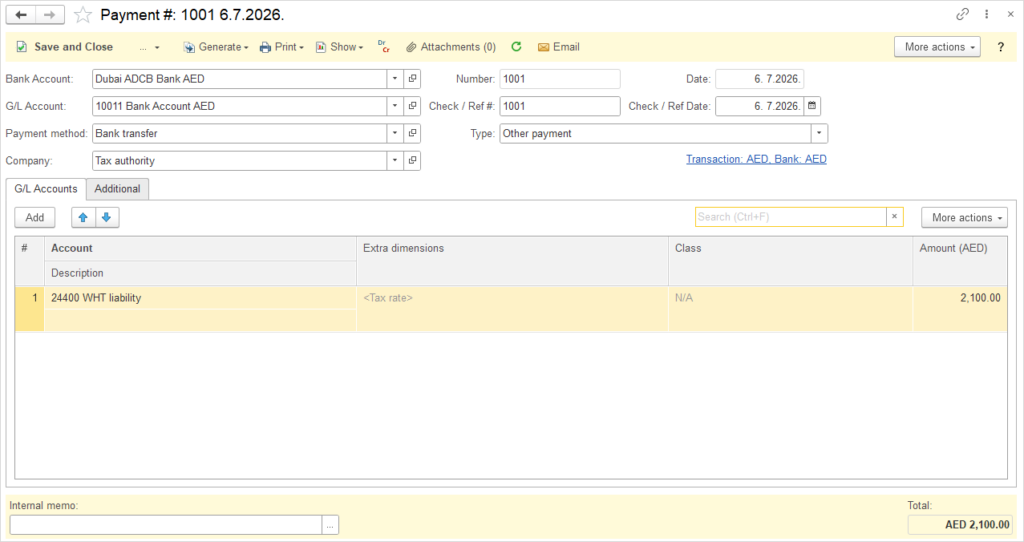1024x542 pixels.
Task: Save and Close the payment
Action: coord(65,47)
